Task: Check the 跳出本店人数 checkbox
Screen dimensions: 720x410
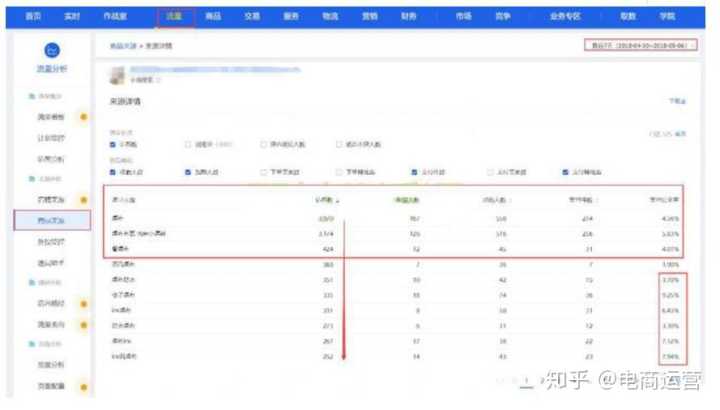Action: (x=339, y=144)
